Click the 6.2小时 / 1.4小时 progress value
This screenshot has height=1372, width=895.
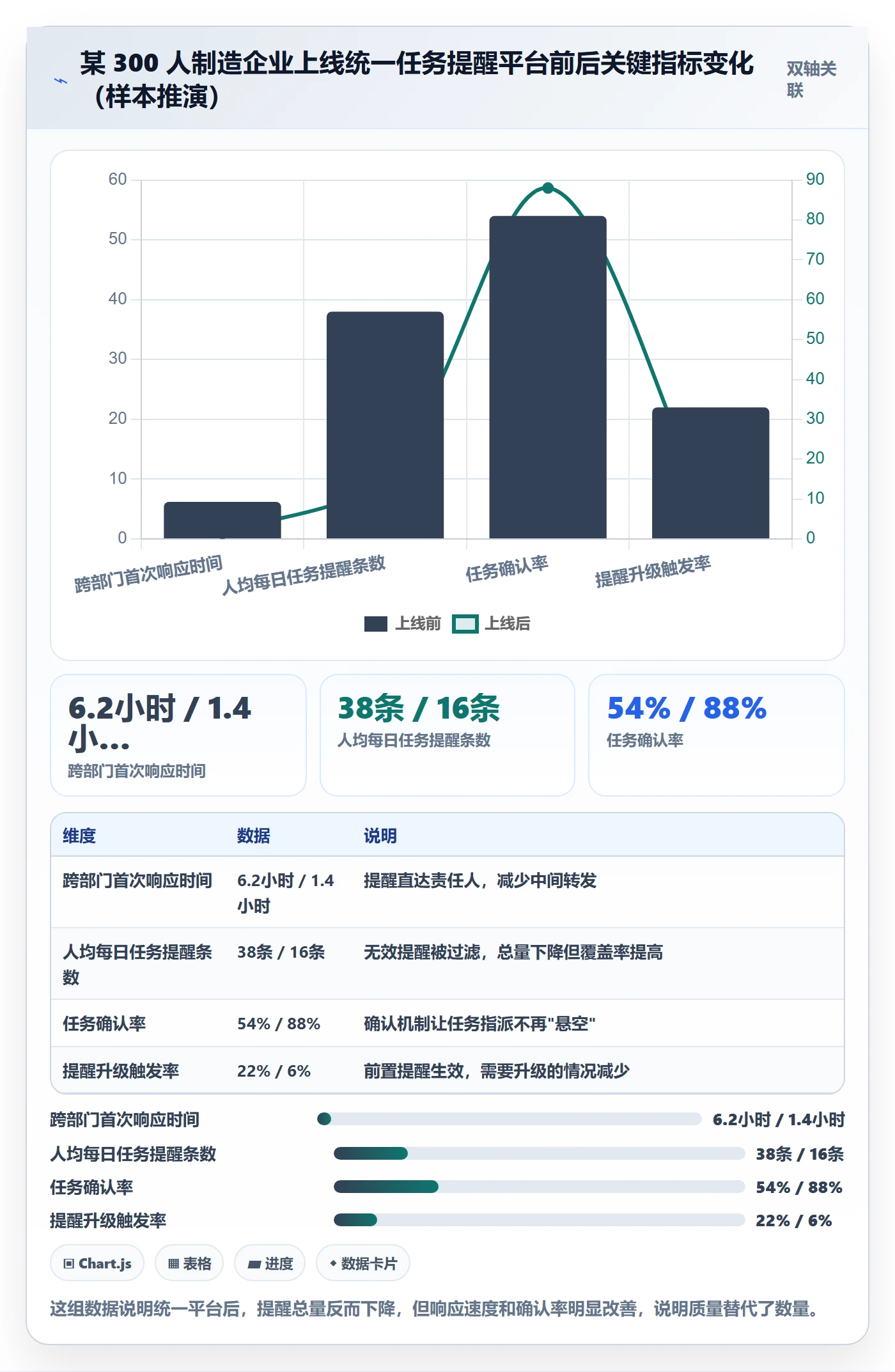point(779,1119)
